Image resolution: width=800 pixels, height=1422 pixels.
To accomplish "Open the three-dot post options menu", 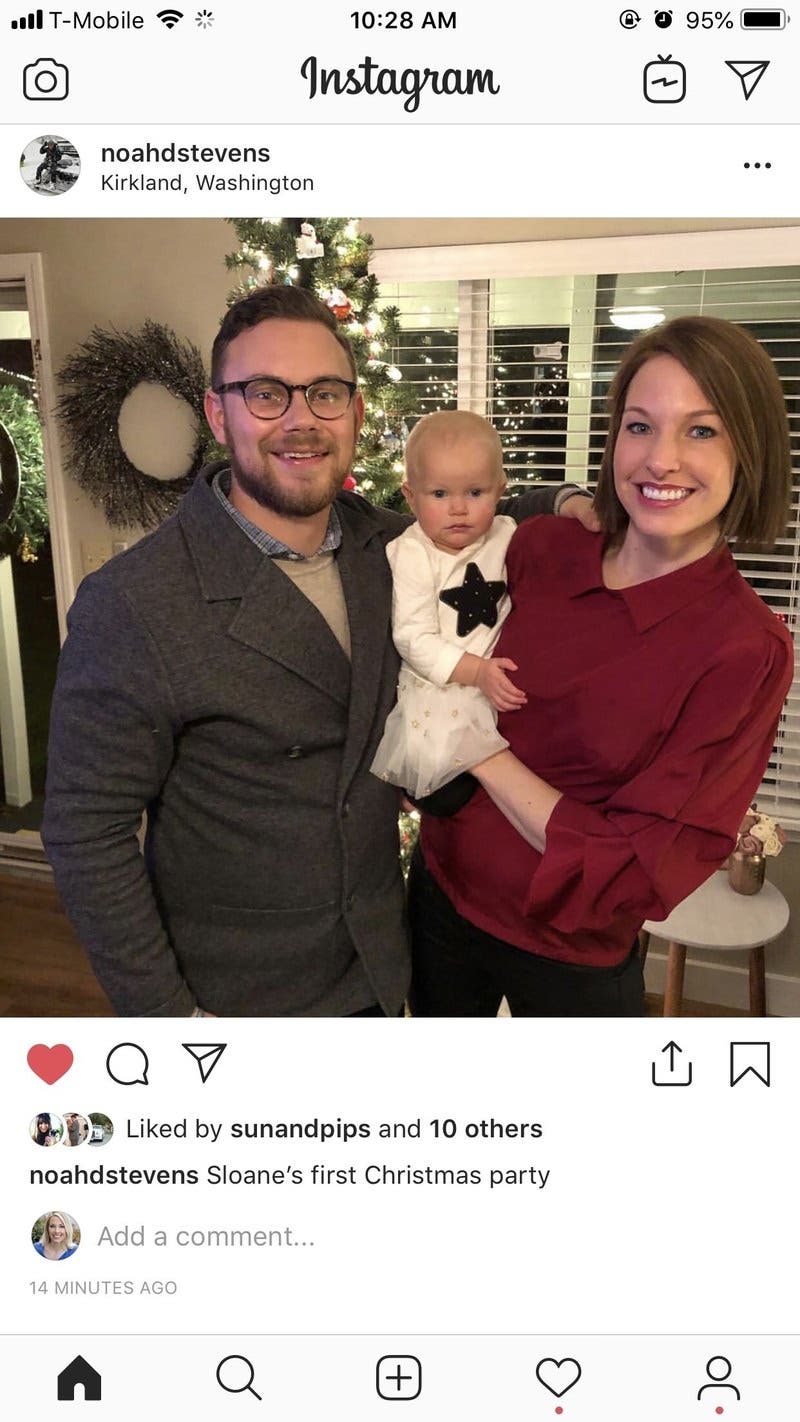I will pyautogui.click(x=757, y=166).
